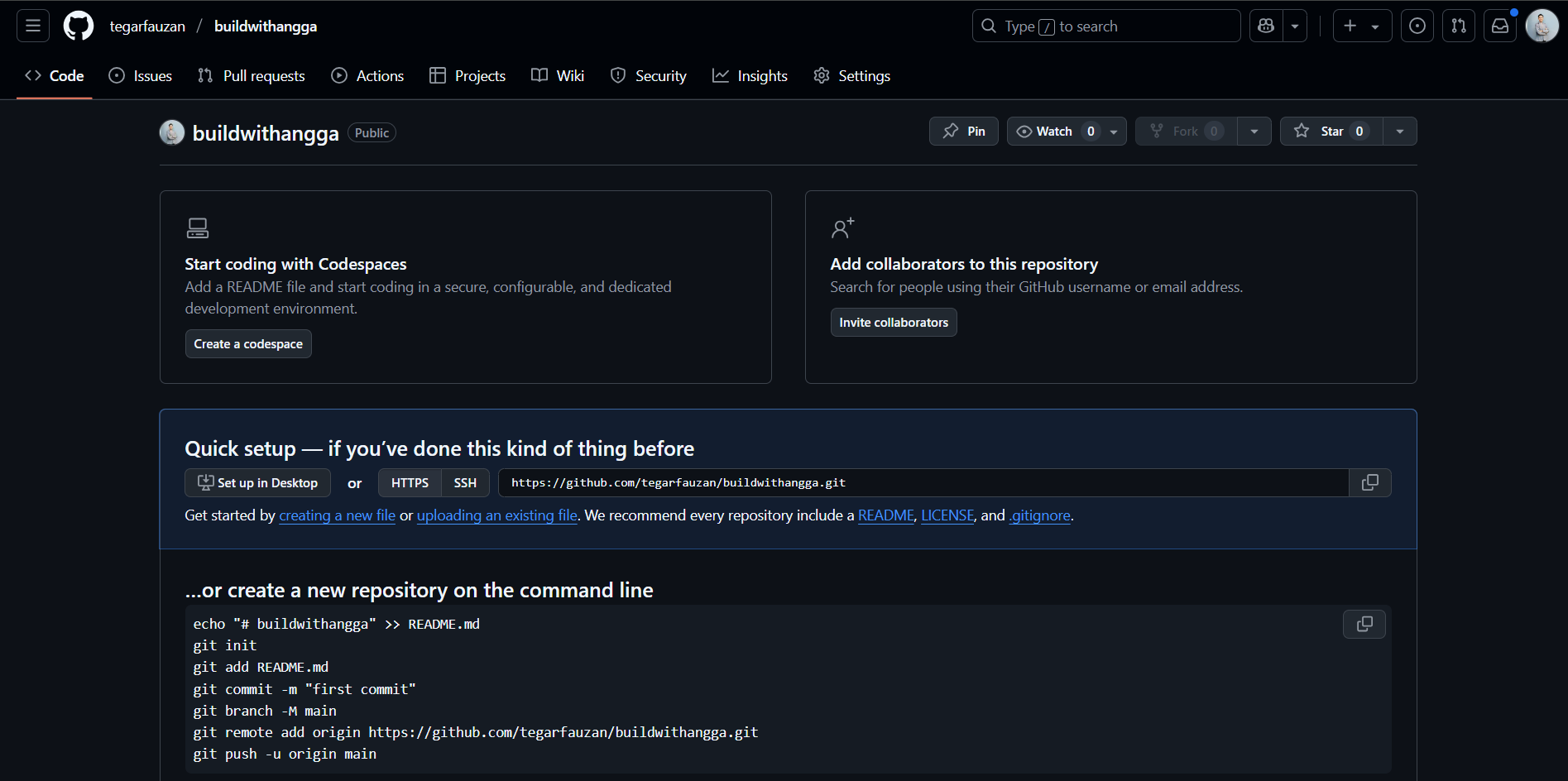Open notifications inbox icon
Viewport: 1568px width, 781px height.
click(x=1500, y=26)
